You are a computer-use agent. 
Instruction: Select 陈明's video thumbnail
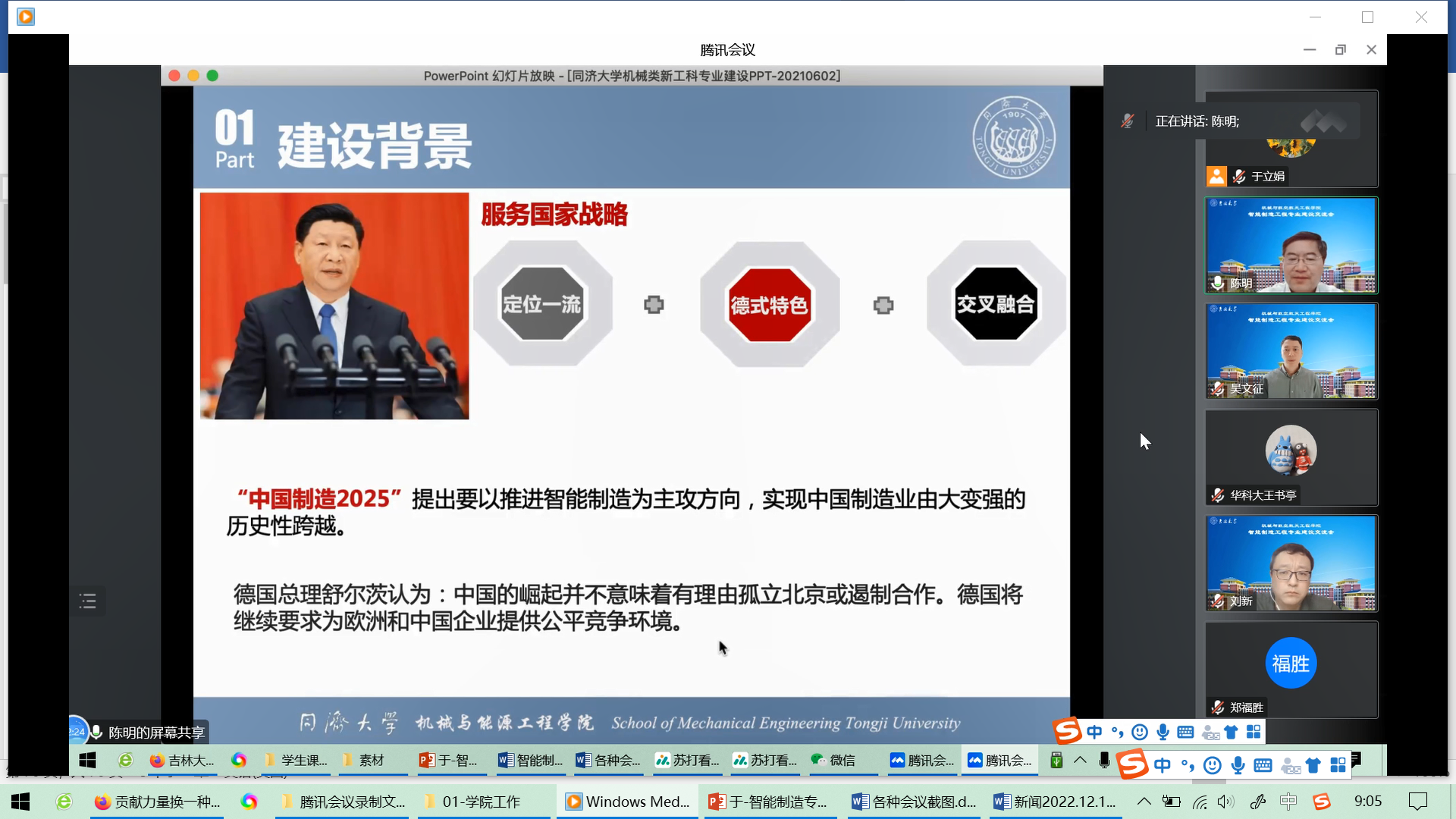(1291, 245)
